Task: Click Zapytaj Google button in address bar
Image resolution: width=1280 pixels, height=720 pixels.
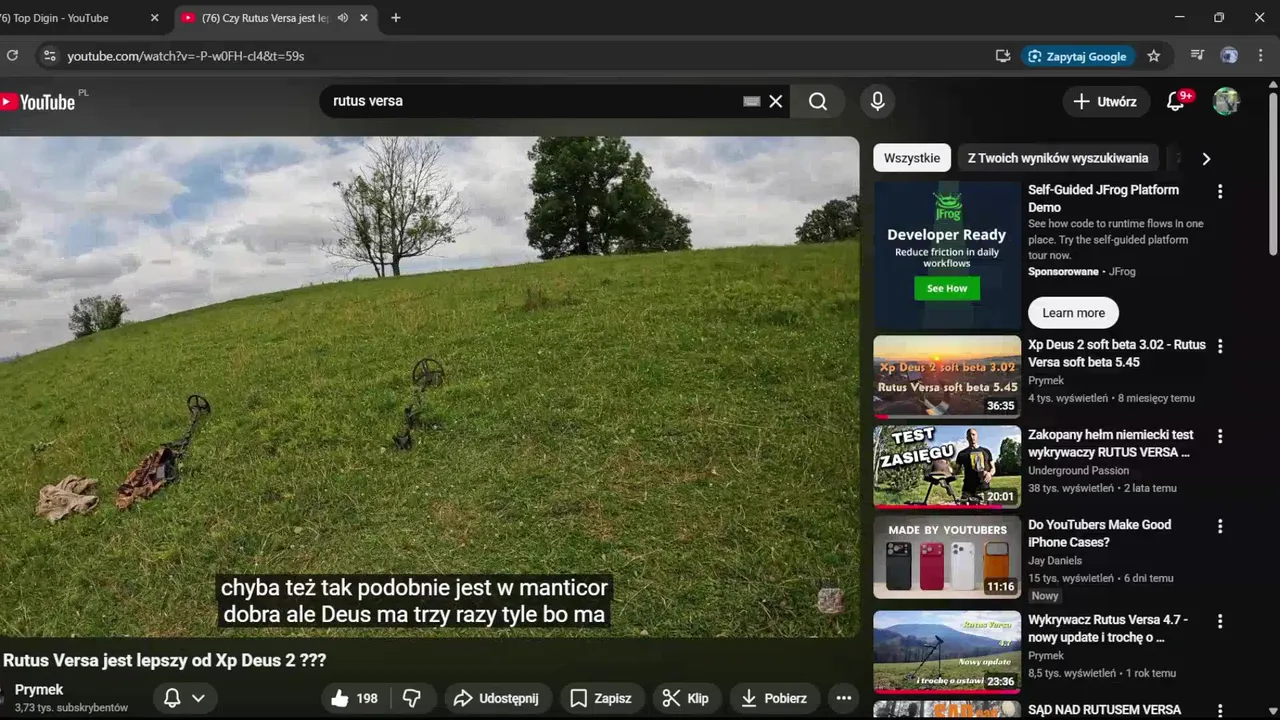Action: (1078, 56)
